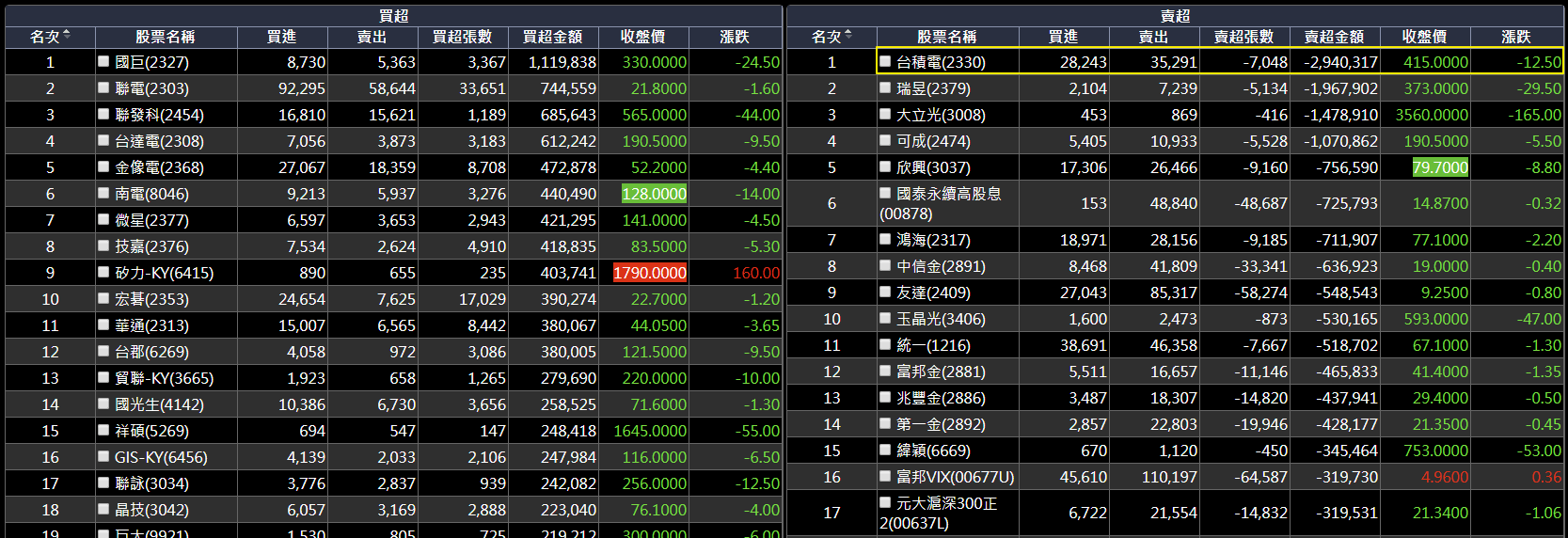Tick the checkbox for 鴻海(2317)
Screen dimensions: 1568x538
[885, 239]
